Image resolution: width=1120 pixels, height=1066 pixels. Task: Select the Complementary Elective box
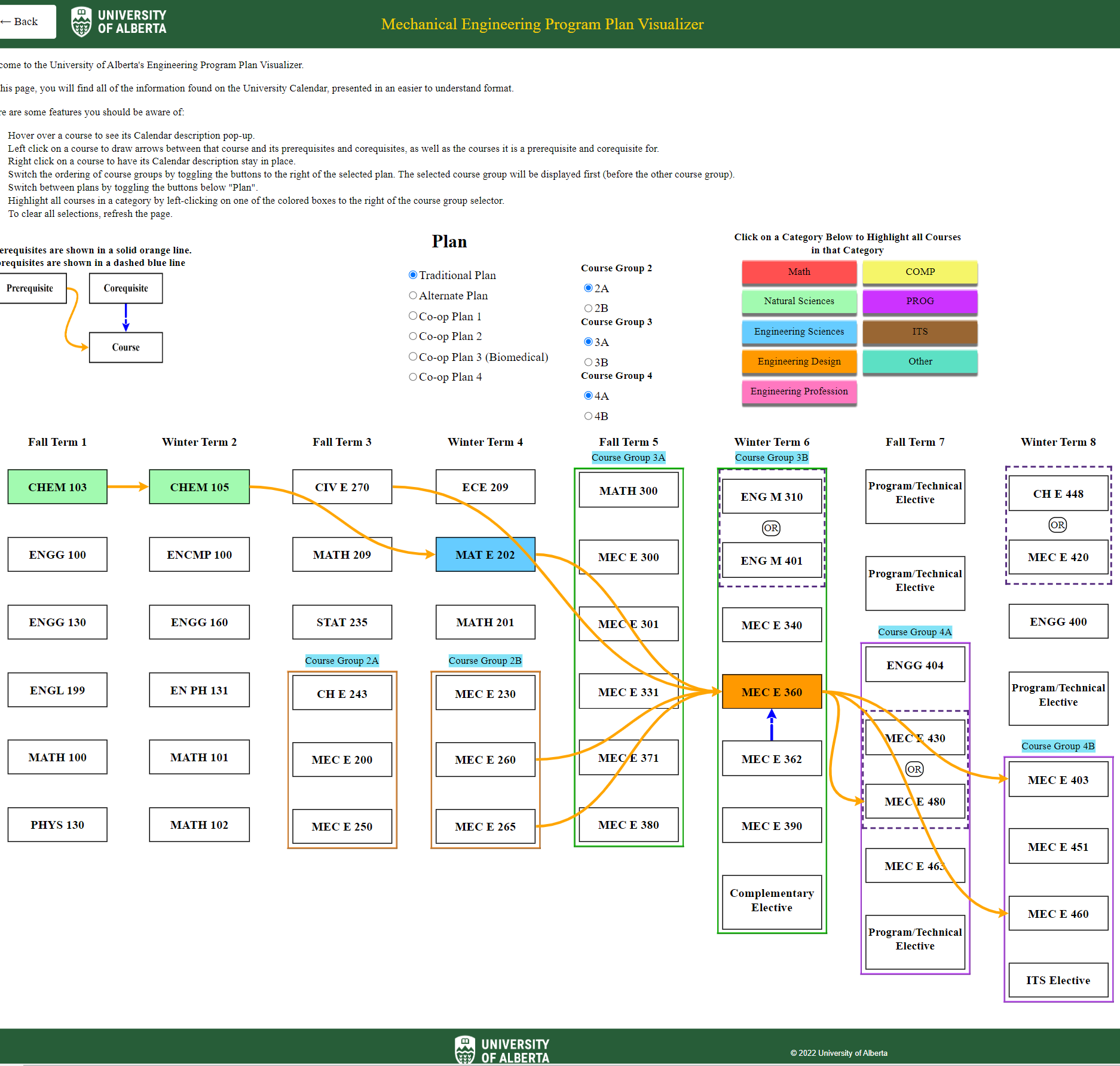pos(771,900)
